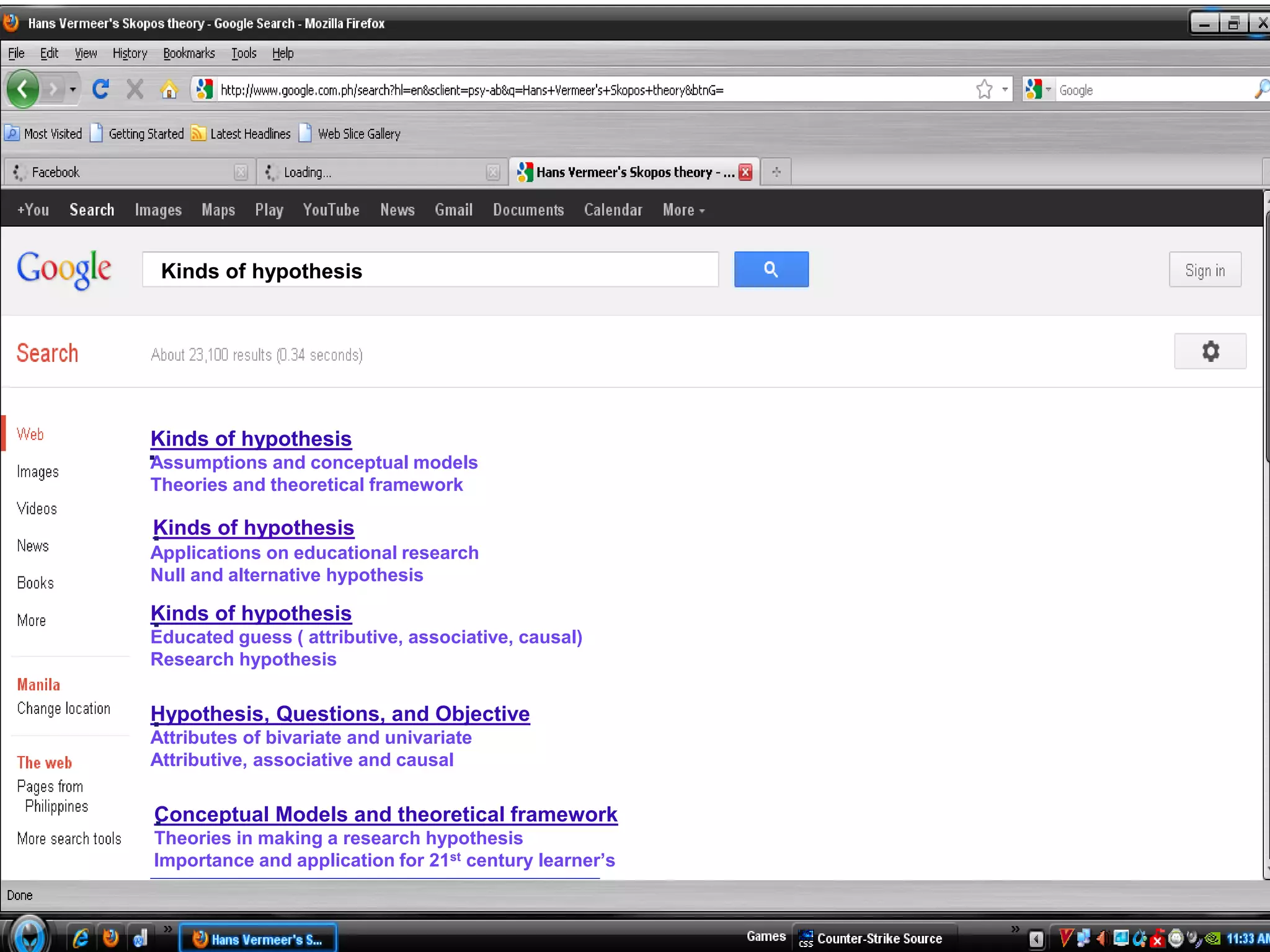Open Conceptual Models and theoretical framework result

(386, 814)
